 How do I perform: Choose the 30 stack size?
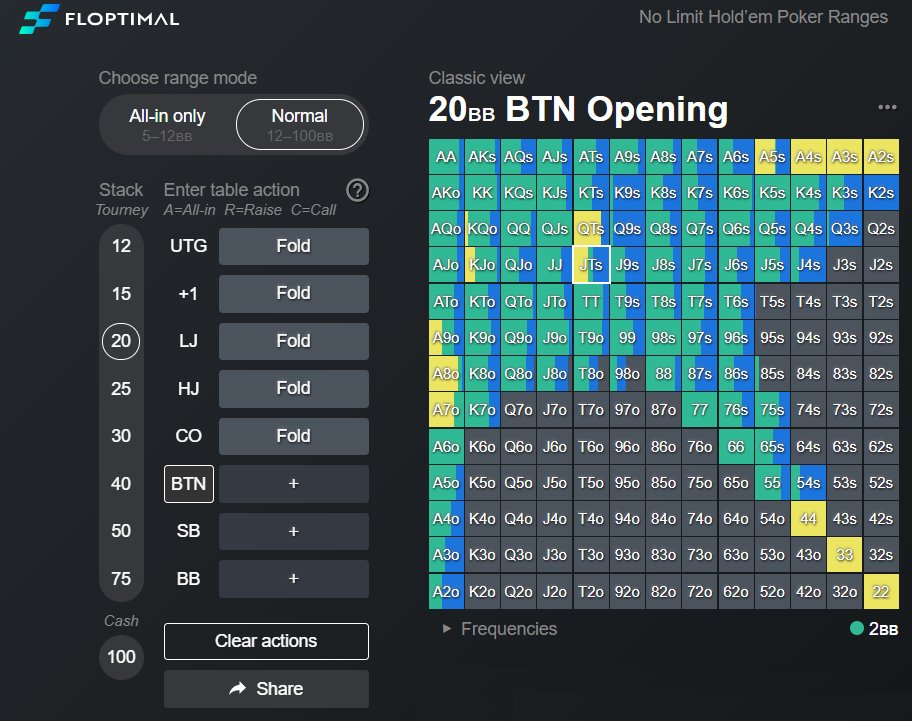click(121, 436)
